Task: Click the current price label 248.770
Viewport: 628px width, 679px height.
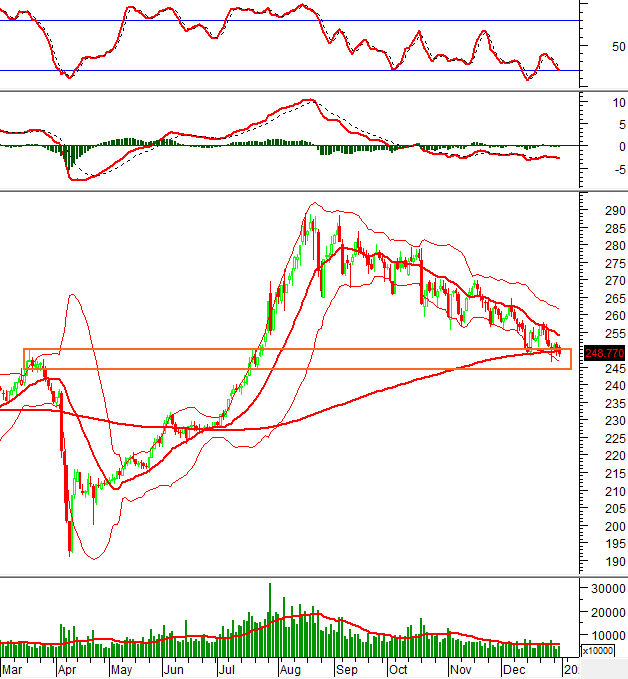Action: click(x=605, y=353)
